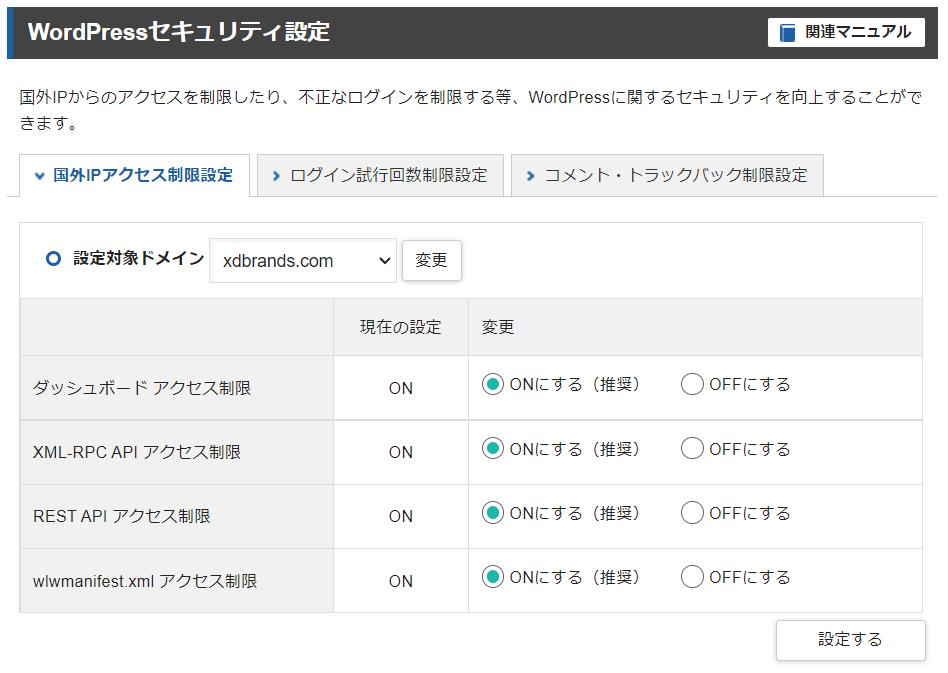Choose OFFにする for XML-RPC API アクセス制限
The width and height of the screenshot is (948, 673).
click(691, 449)
